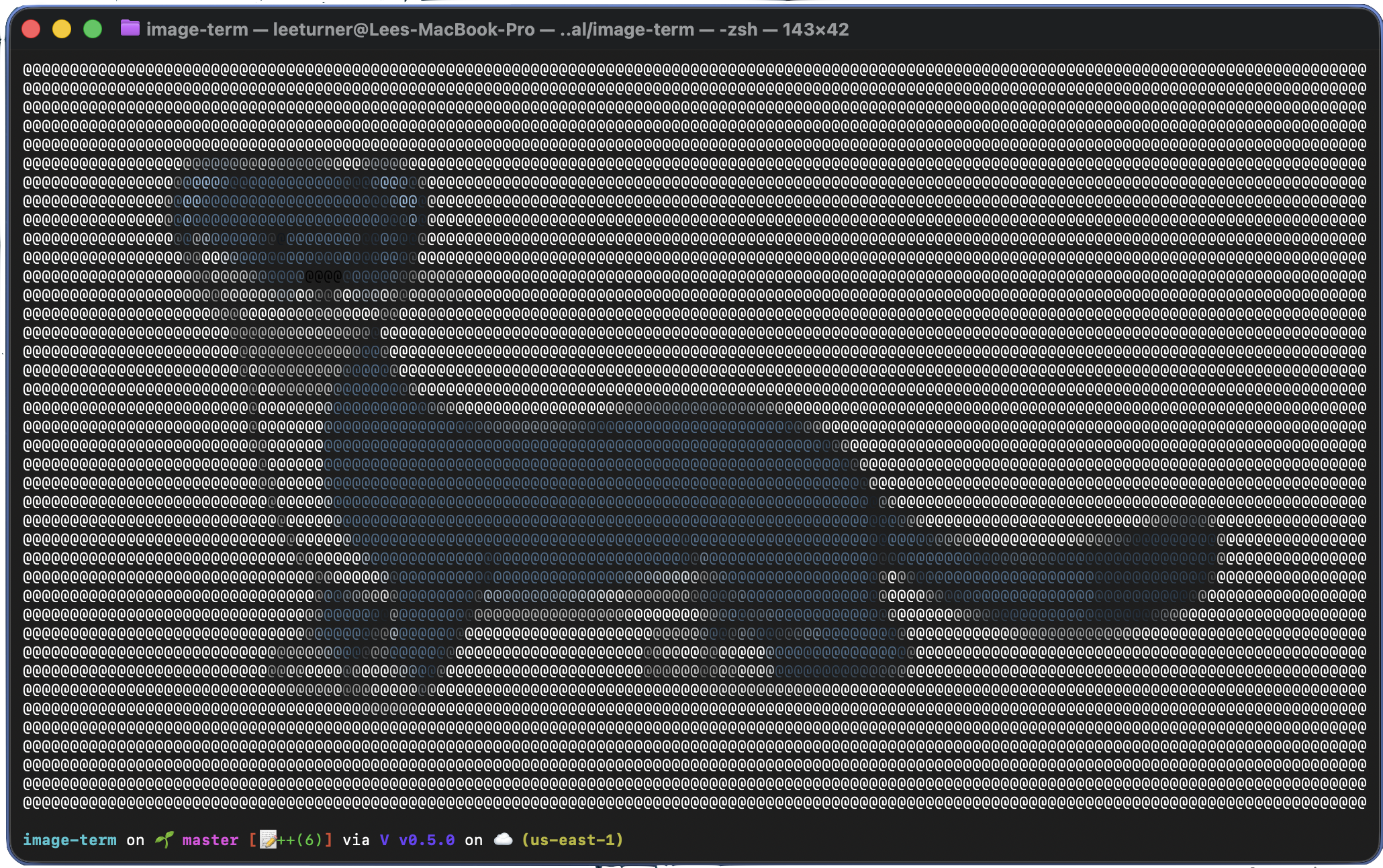Viewport: 1383px width, 868px height.
Task: Click the leeturner@Lees-MacBook-Pro title text
Action: coord(403,29)
